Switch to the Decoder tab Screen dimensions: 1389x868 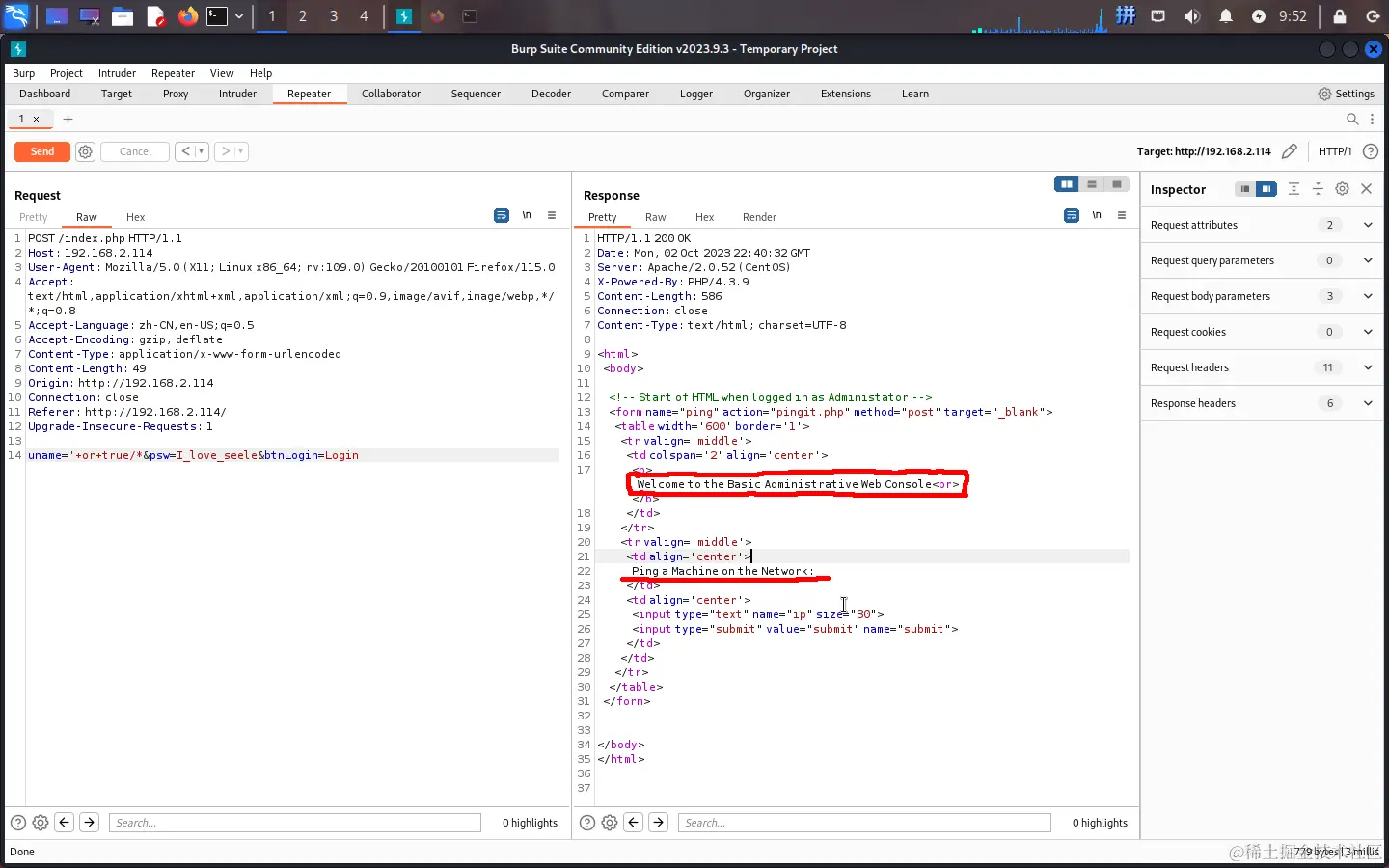click(551, 94)
